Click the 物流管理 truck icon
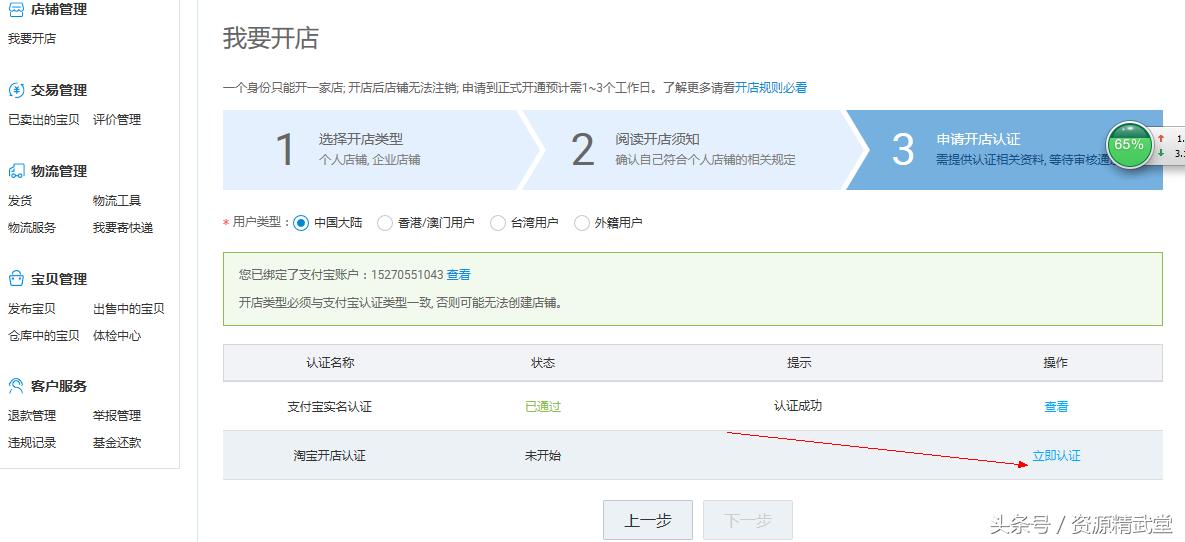The height and width of the screenshot is (542, 1185). click(x=16, y=172)
